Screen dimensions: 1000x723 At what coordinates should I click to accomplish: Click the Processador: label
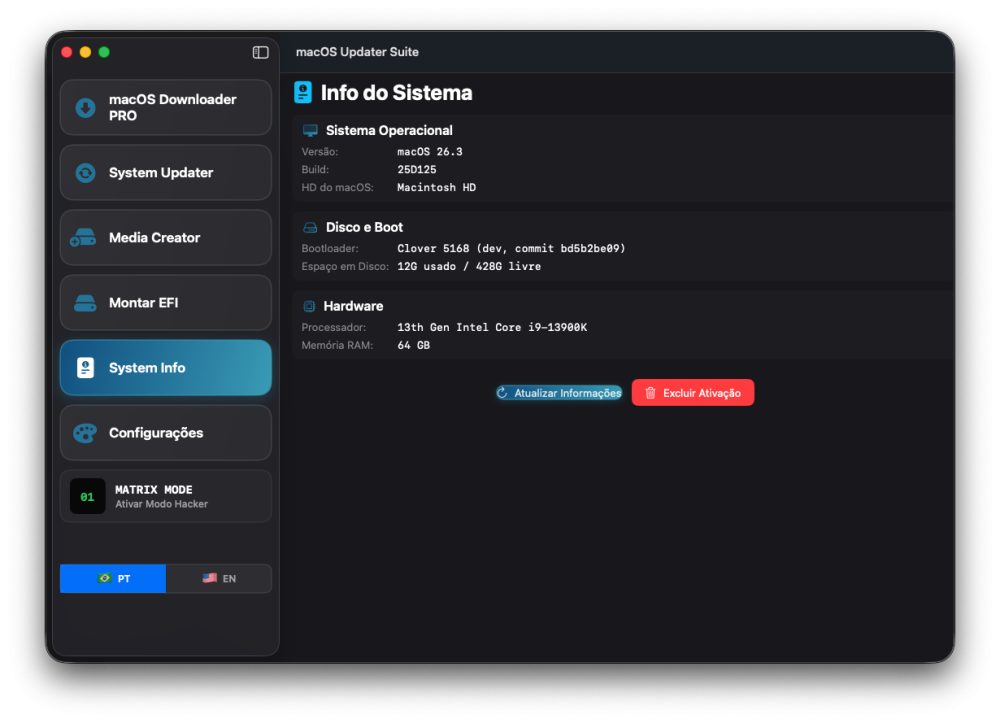[334, 328]
